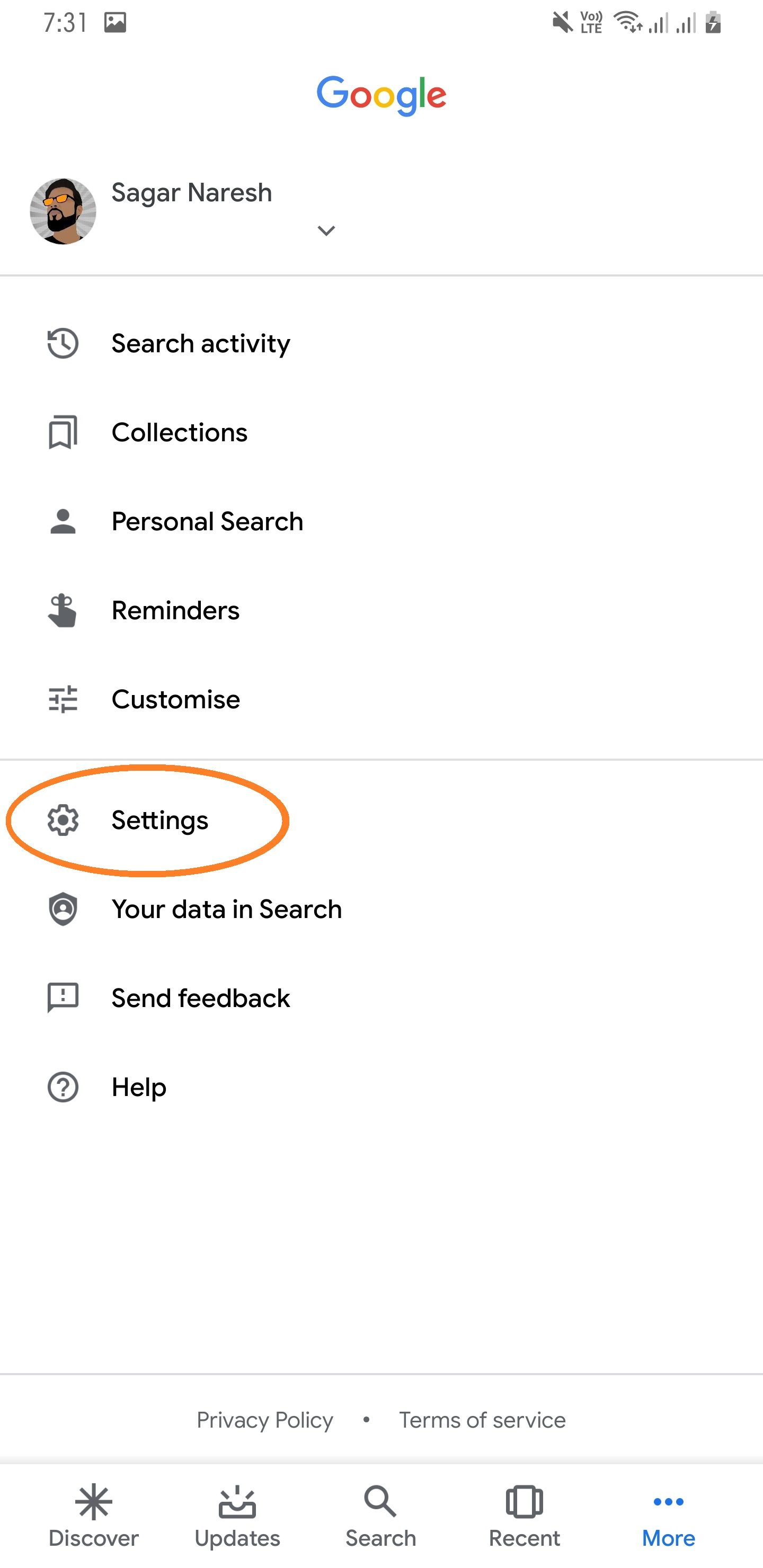
Task: Tap the Reminders finger icon
Action: pos(63,611)
